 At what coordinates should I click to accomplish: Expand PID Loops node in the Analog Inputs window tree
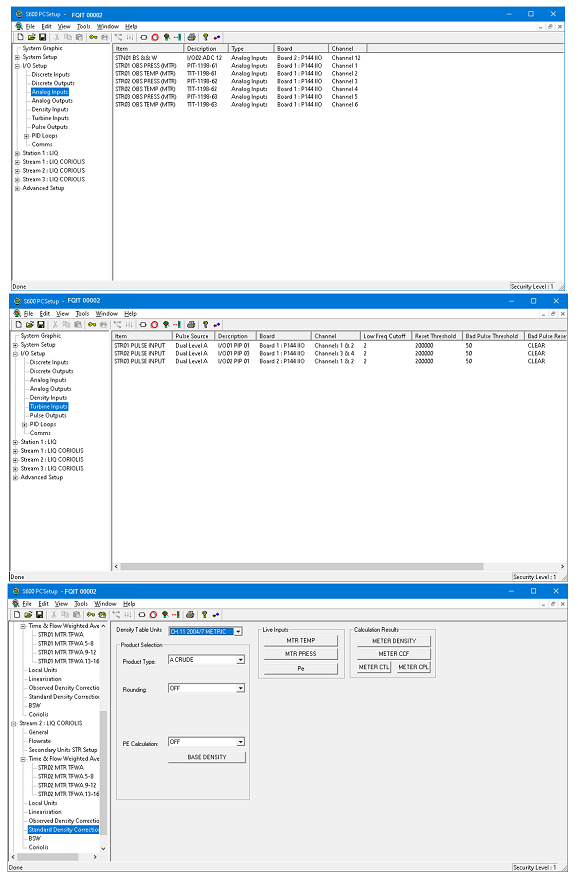[26, 136]
